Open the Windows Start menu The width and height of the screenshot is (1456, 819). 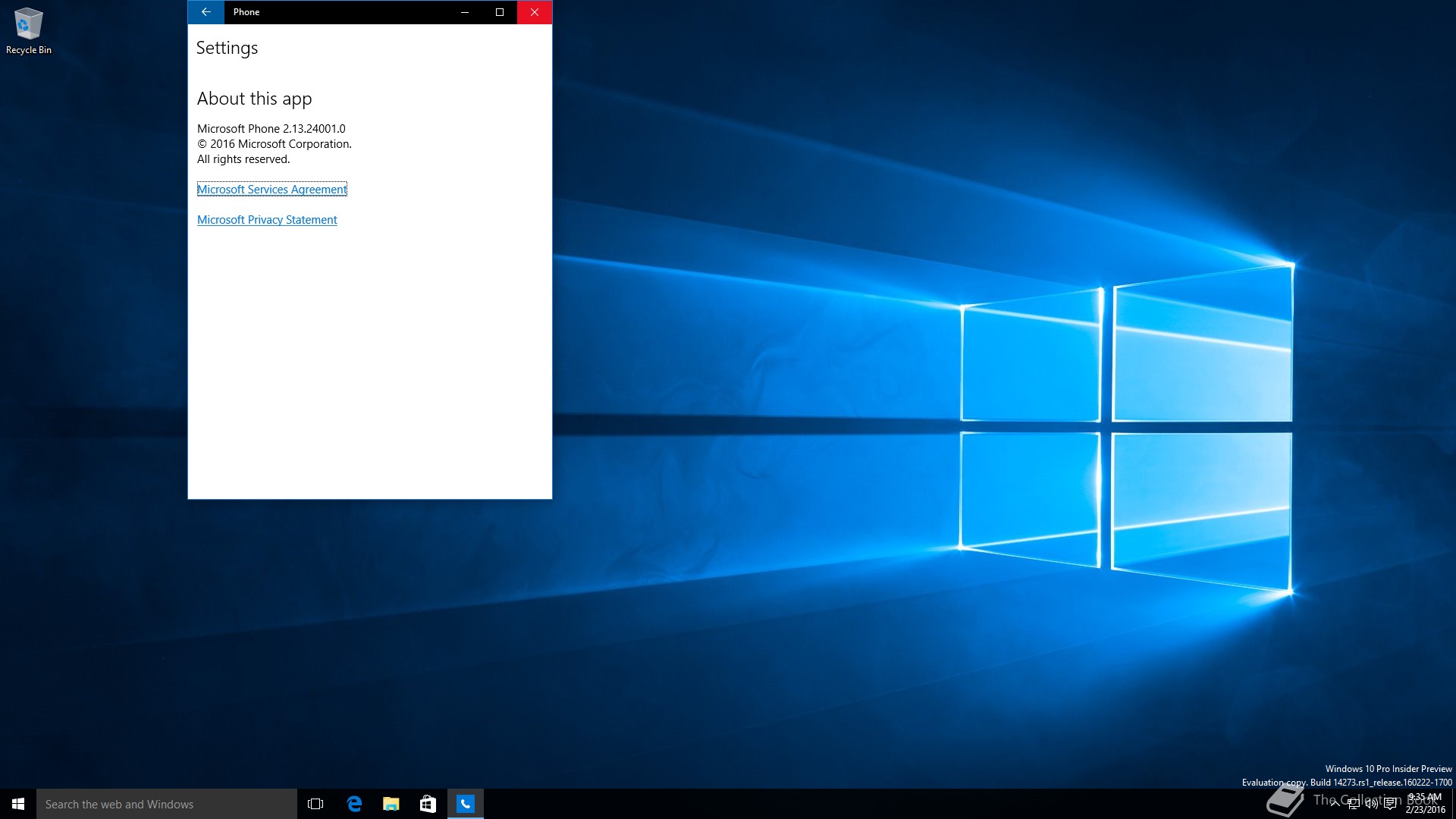(x=18, y=804)
